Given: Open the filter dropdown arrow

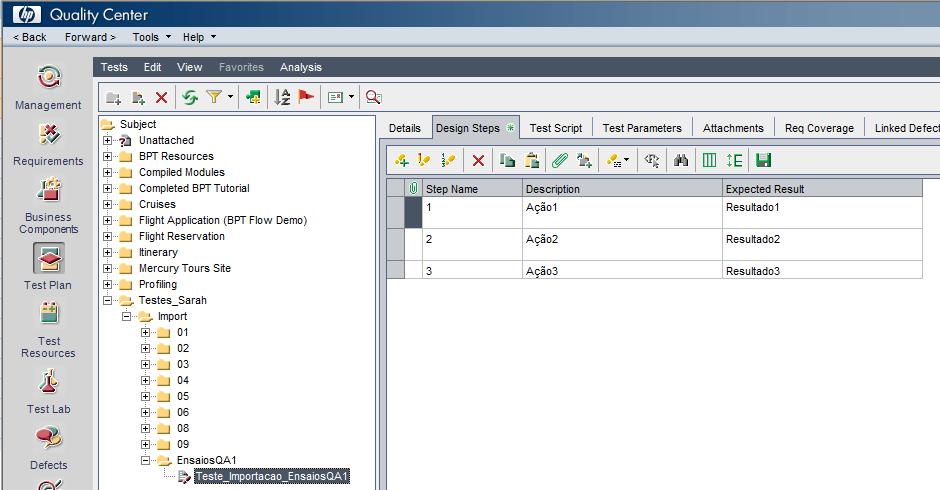Looking at the screenshot, I should pos(230,97).
